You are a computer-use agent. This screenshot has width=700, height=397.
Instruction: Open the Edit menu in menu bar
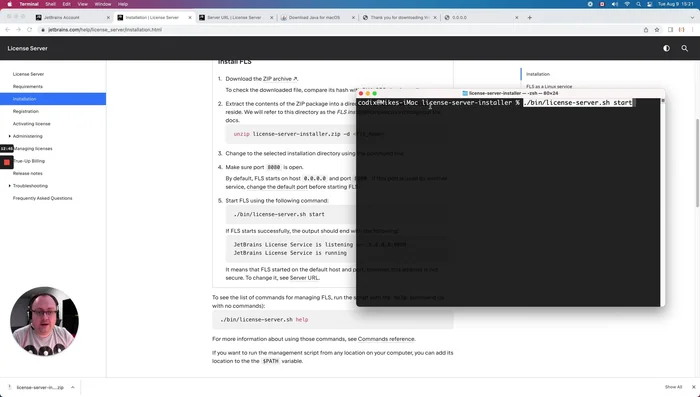[x=67, y=4]
